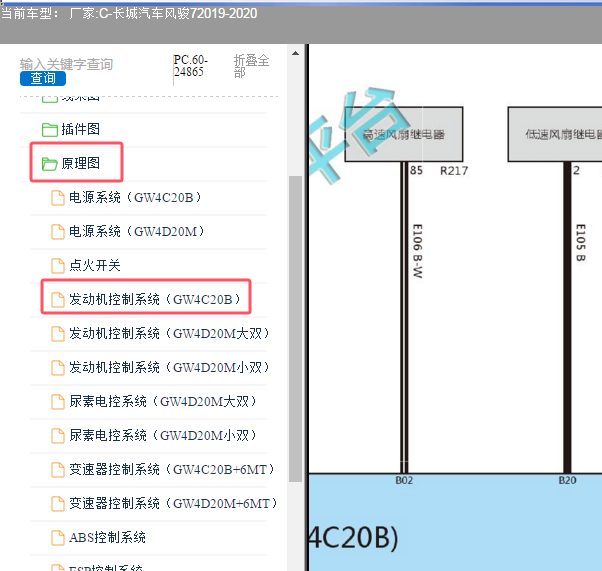
Task: Open 电源系统（GW4C20B）diagram
Action: tap(135, 197)
